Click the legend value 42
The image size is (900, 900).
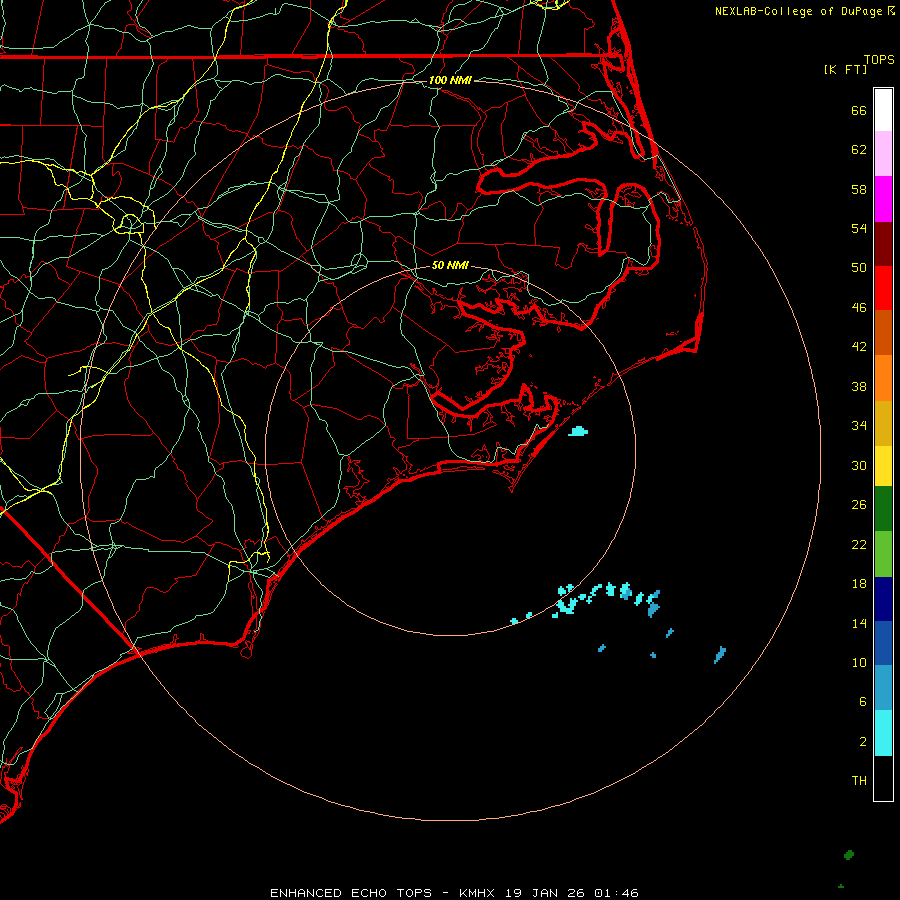(x=859, y=347)
